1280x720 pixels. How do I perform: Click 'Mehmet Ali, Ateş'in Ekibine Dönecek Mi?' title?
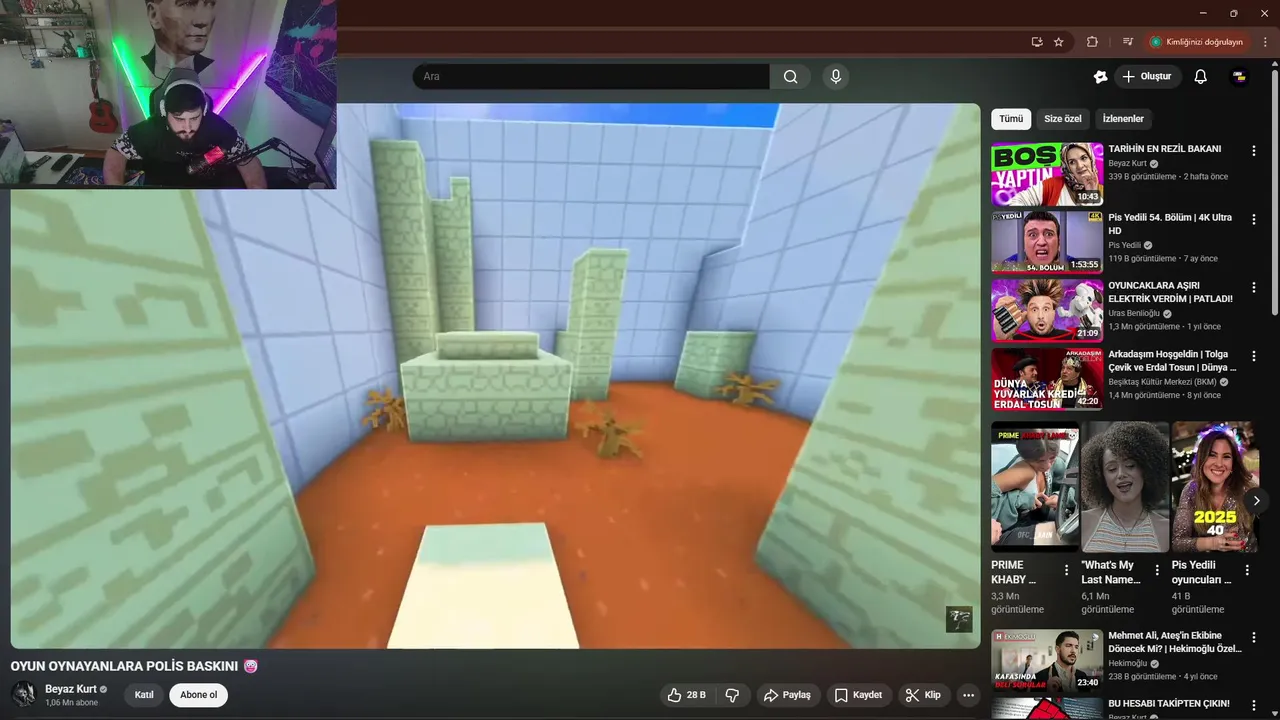(x=1175, y=642)
